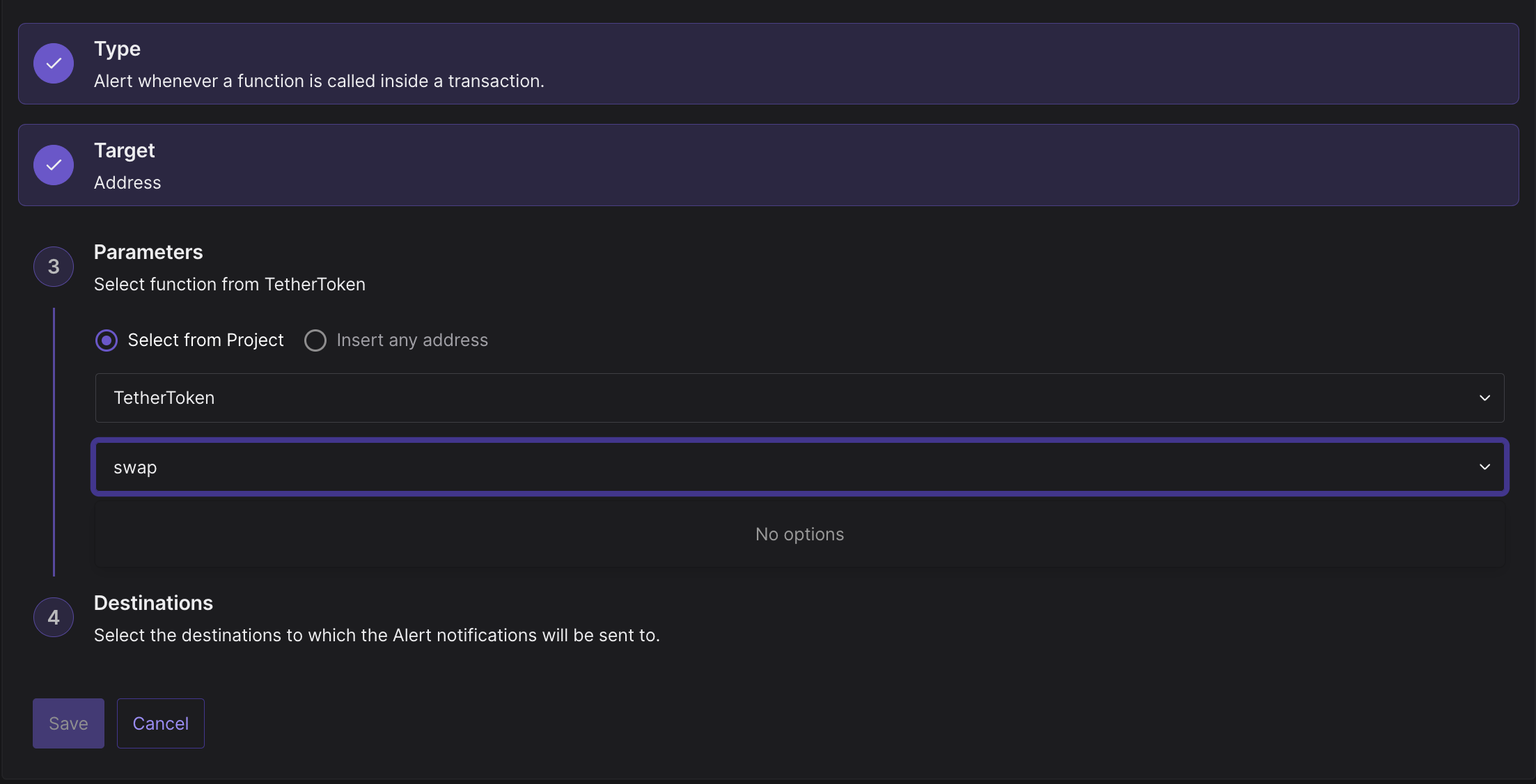Click the 'No options' dropdown message
This screenshot has width=1536, height=784.
(x=799, y=534)
